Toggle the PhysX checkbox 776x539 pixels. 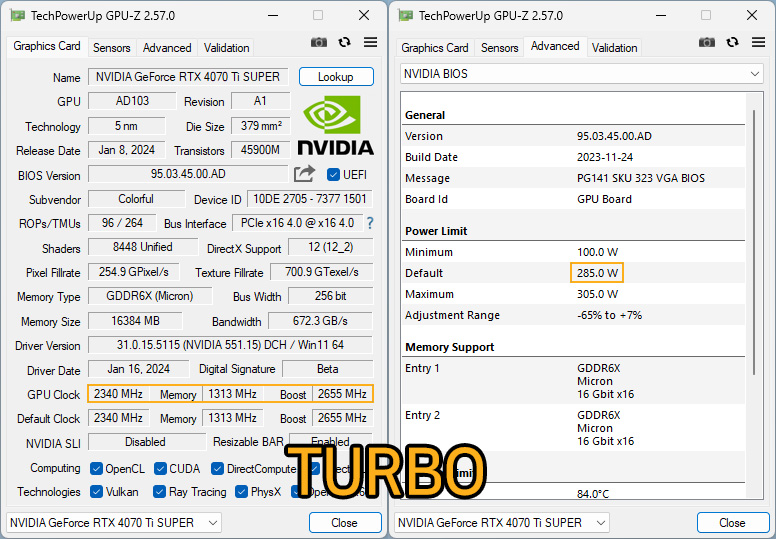(242, 491)
